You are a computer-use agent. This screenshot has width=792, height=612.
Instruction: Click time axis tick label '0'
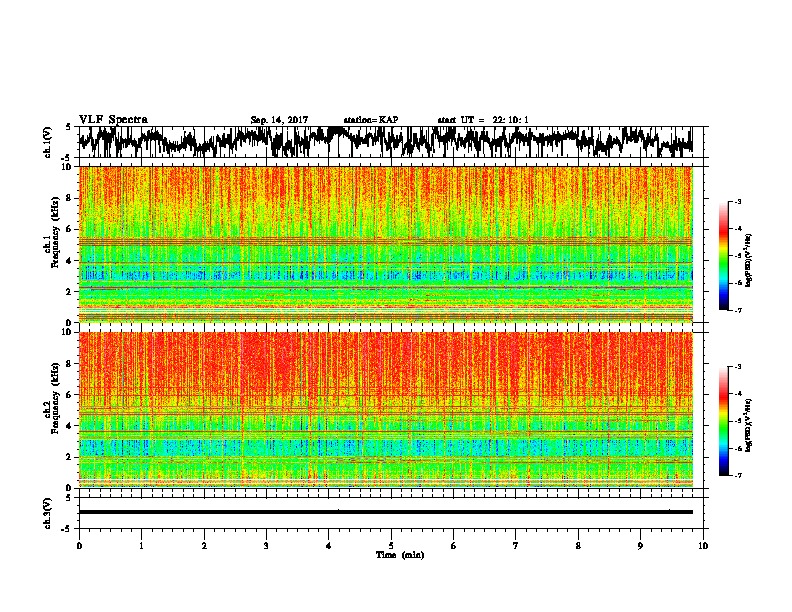(79, 546)
